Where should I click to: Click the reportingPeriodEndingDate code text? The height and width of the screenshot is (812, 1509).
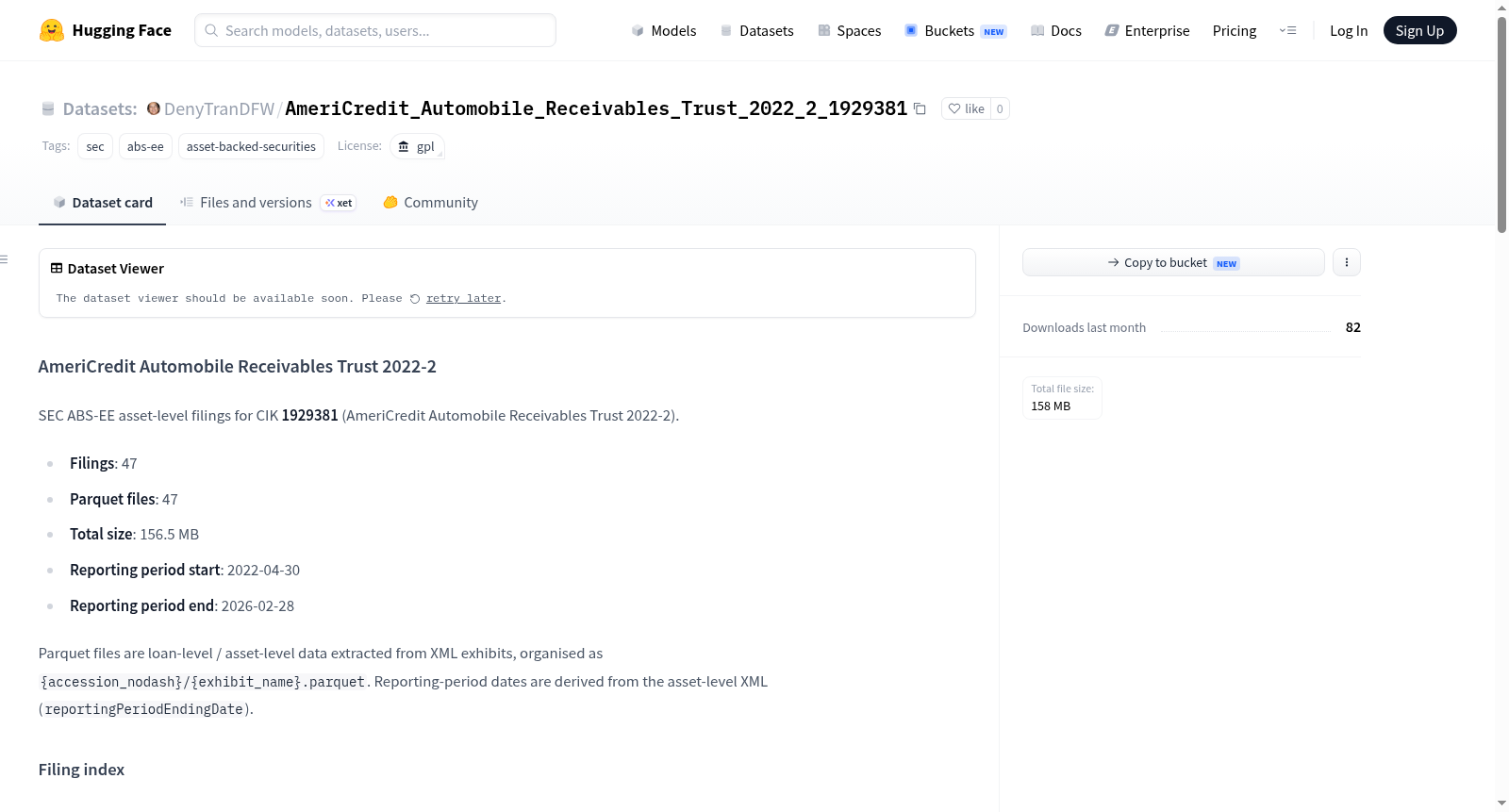(144, 709)
